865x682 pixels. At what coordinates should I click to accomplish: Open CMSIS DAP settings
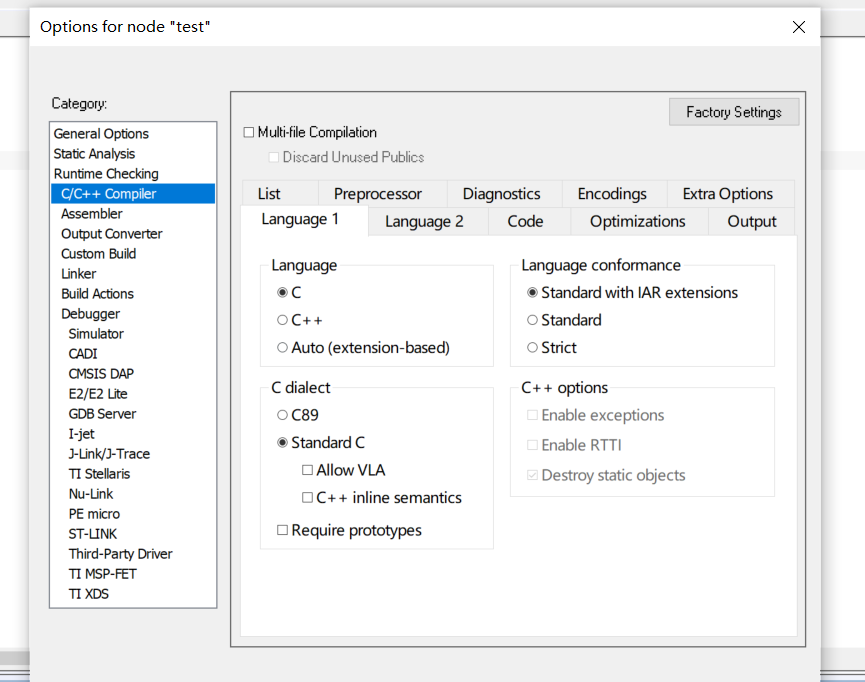133,374
